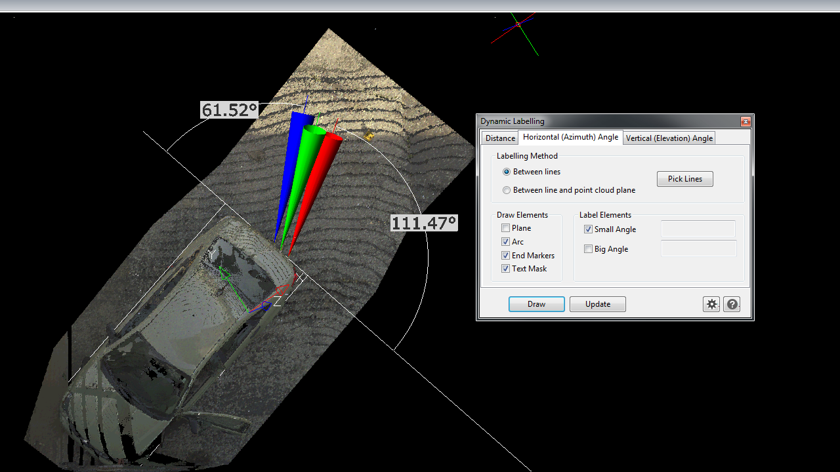
Task: Select the Between lines radio option
Action: coord(507,172)
